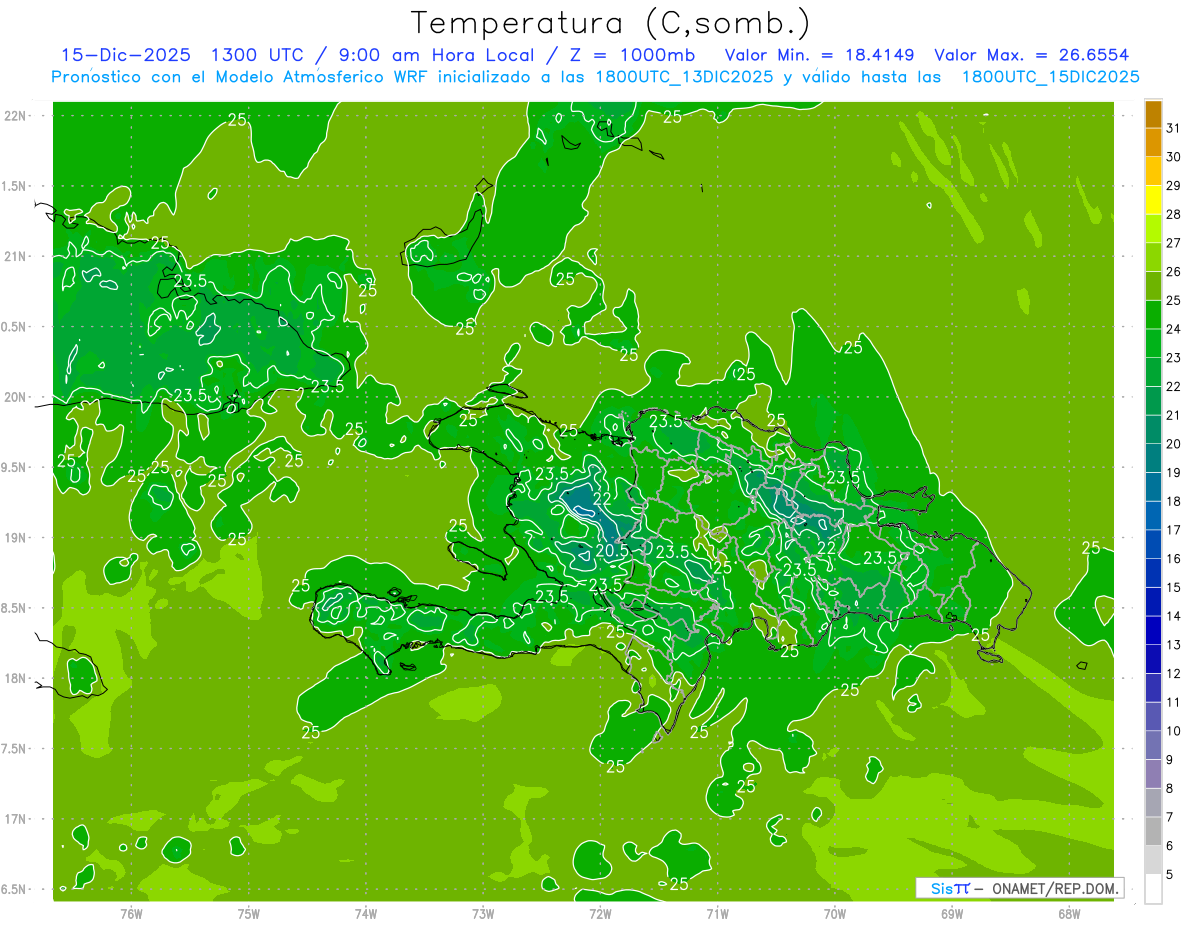Click the legend color band between 24 and 25
The image size is (1200, 927).
pos(1153,315)
